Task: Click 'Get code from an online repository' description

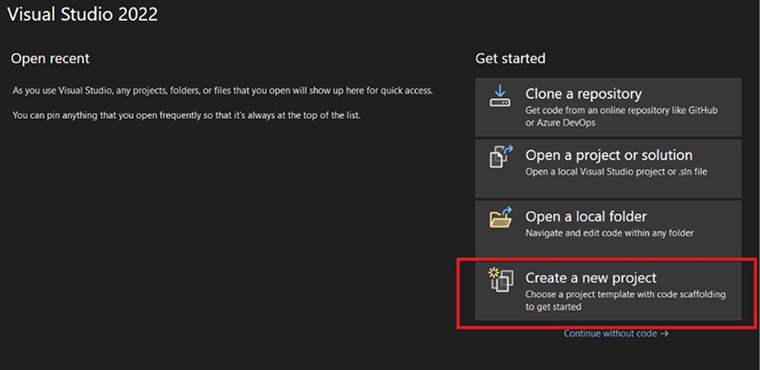Action: click(621, 116)
